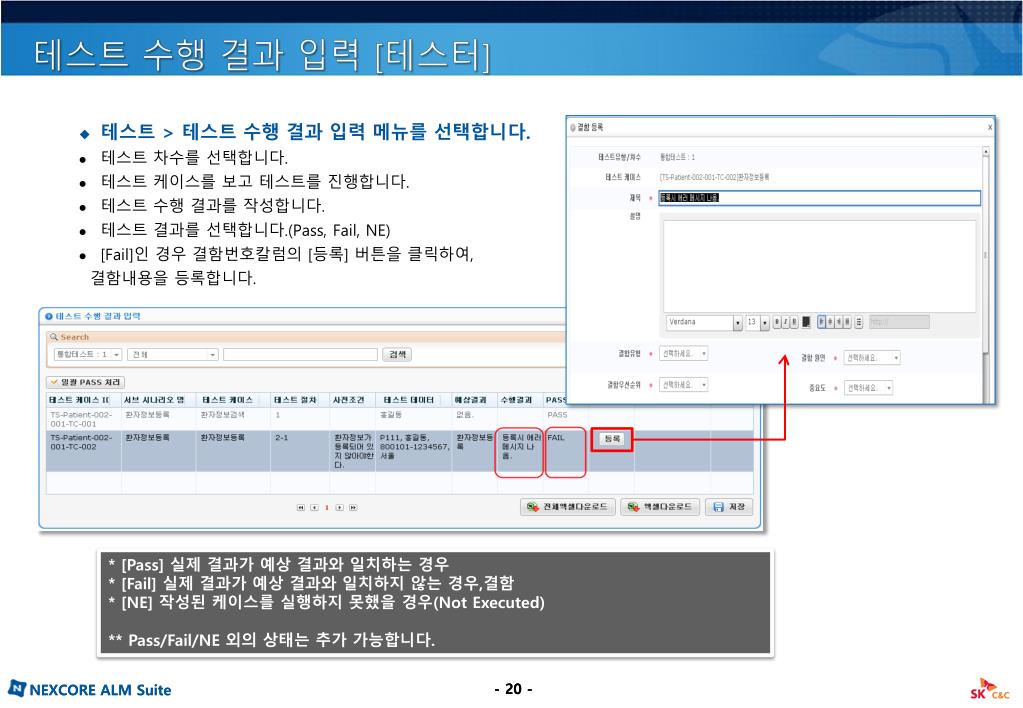Viewport: 1023px width, 708px height.
Task: Expand the 결함우선순위 dropdown
Action: (x=703, y=384)
